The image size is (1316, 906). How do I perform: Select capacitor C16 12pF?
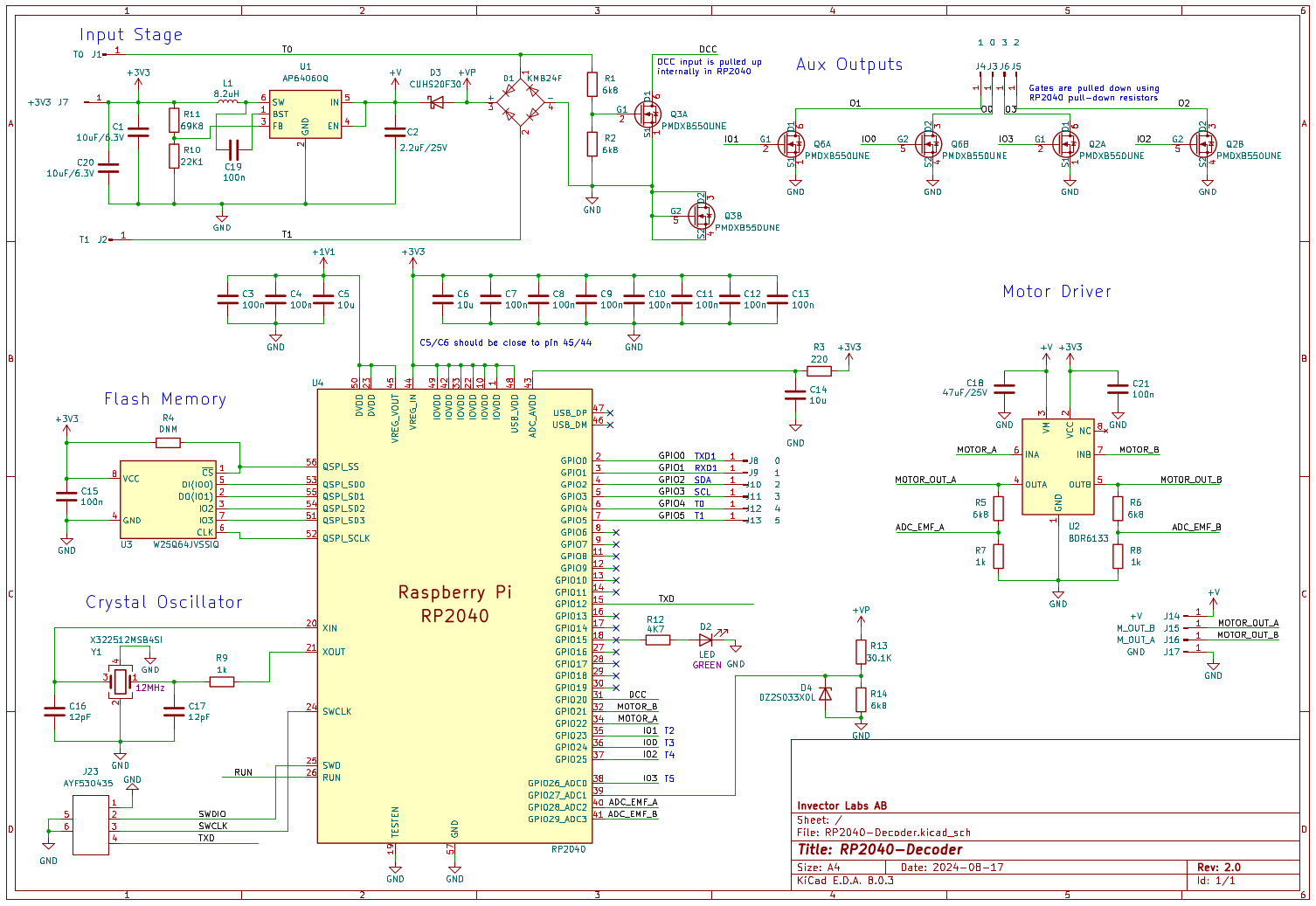coord(55,712)
